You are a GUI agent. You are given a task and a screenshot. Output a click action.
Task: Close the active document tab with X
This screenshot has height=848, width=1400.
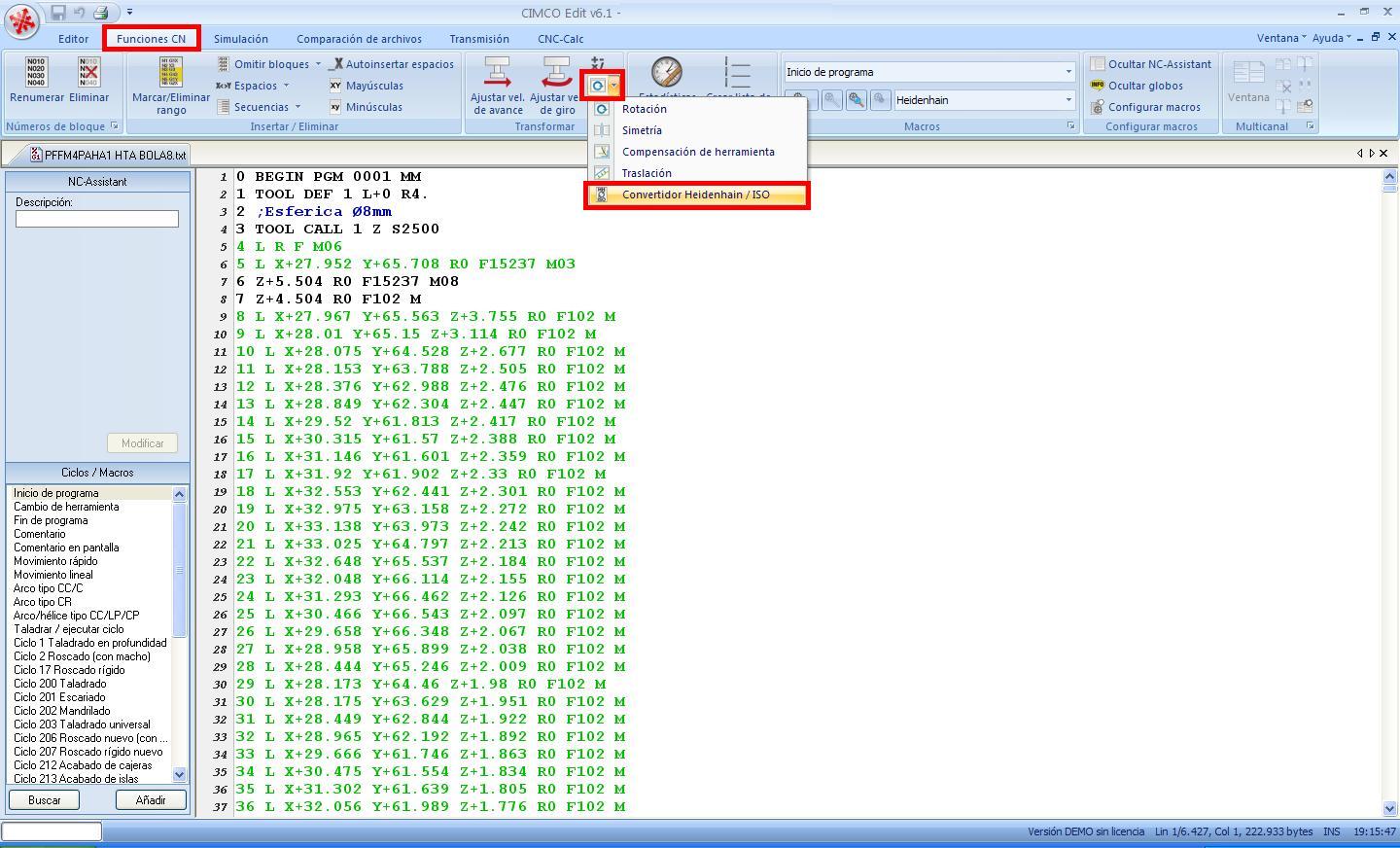1384,153
